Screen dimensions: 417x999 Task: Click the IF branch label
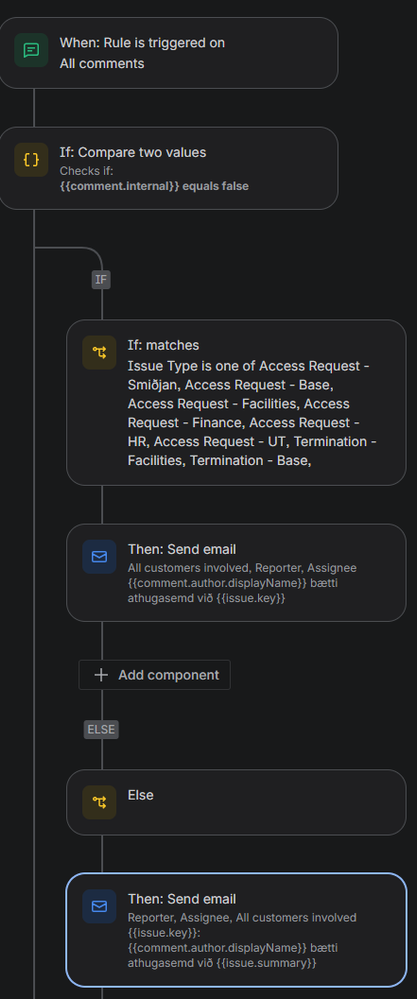point(101,280)
